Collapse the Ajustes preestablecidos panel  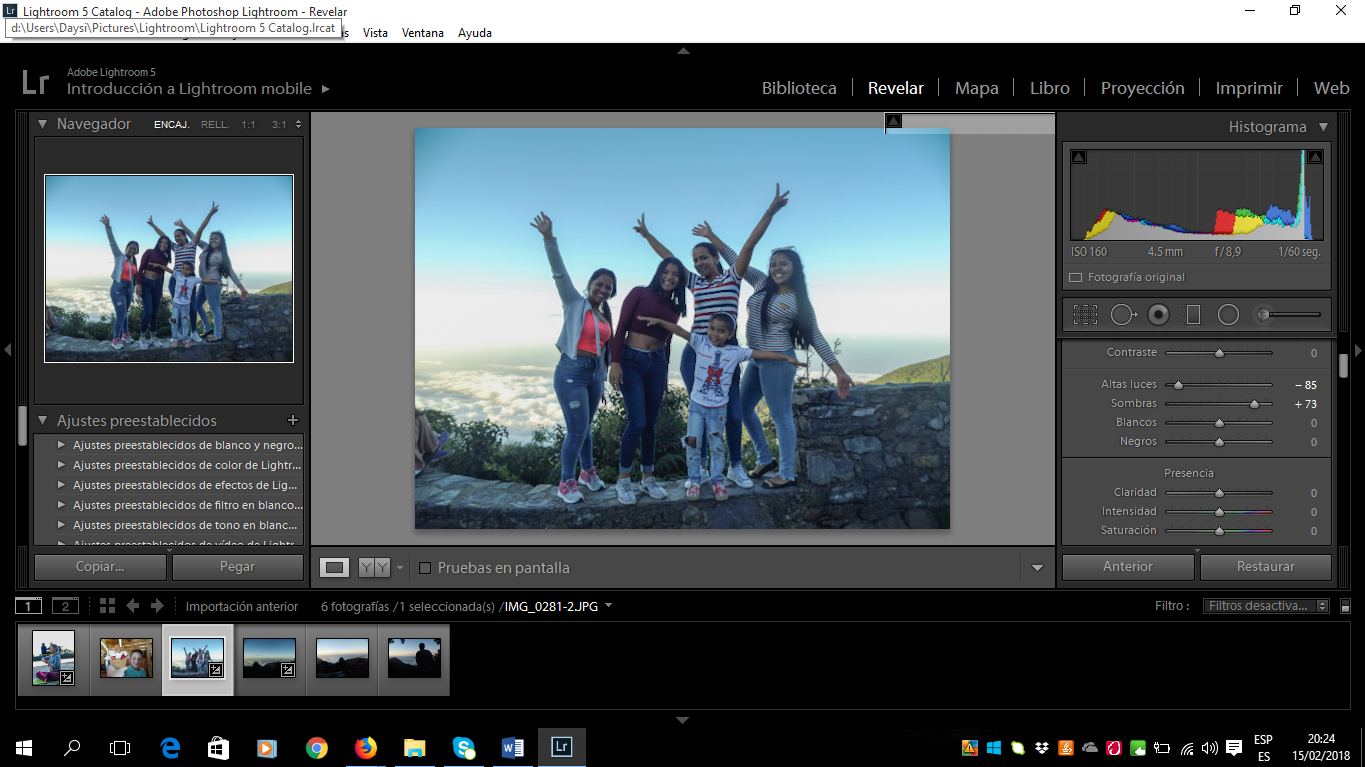[43, 421]
